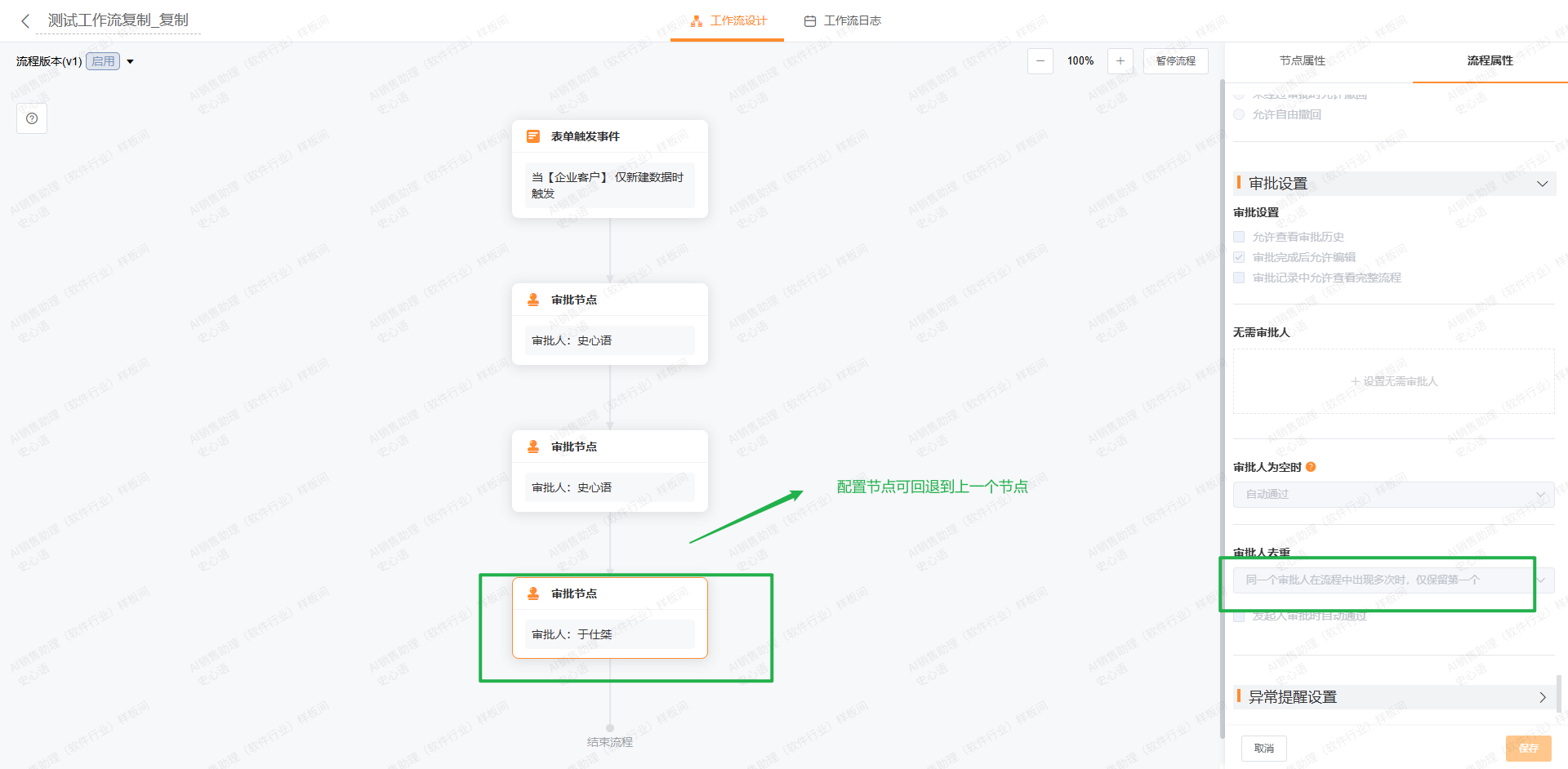This screenshot has height=769, width=1568.
Task: Switch to the 节点属性 tab
Action: point(1302,61)
